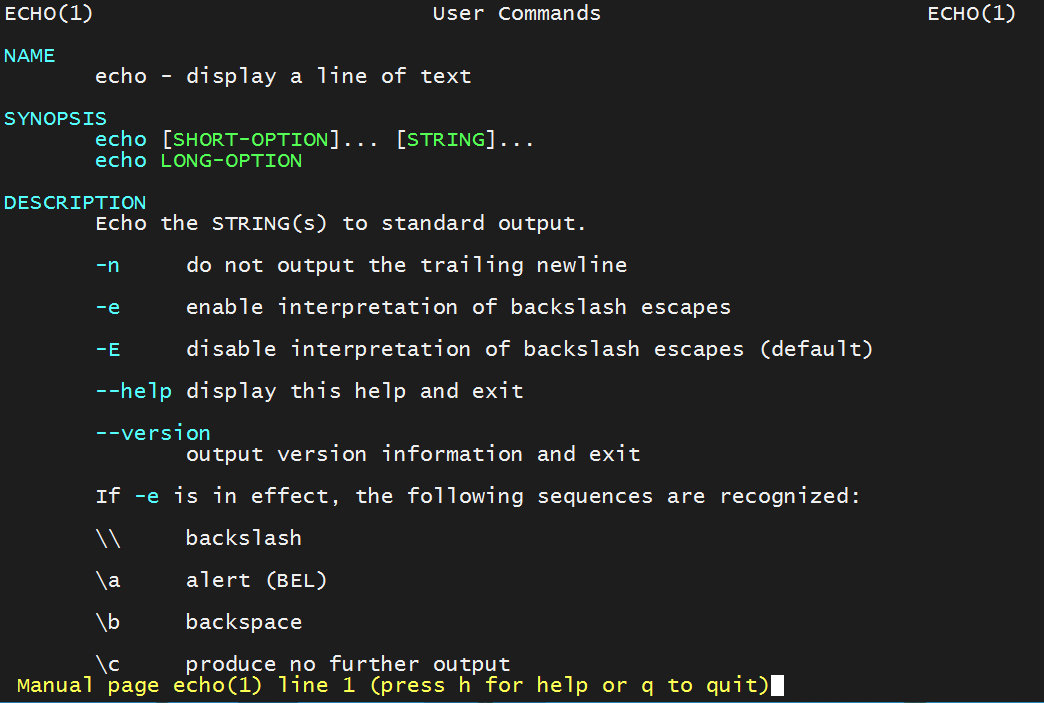Click the SYNOPSIS section heading
The image size is (1044, 703).
tap(55, 119)
